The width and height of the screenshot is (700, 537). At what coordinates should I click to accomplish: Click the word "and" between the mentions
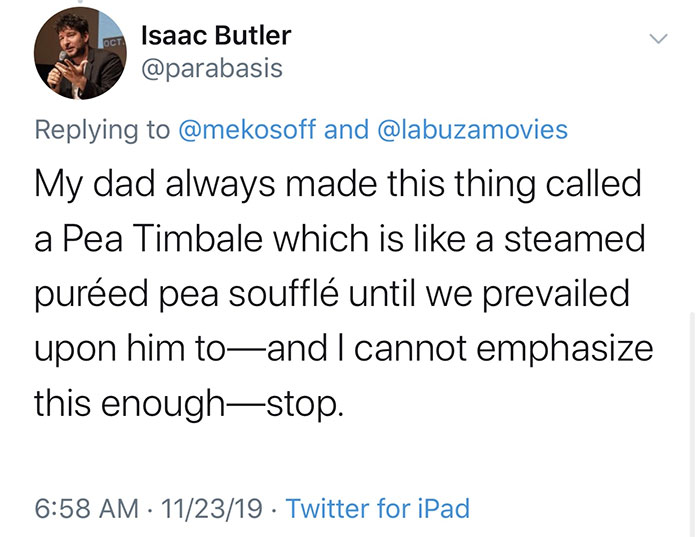(x=346, y=129)
